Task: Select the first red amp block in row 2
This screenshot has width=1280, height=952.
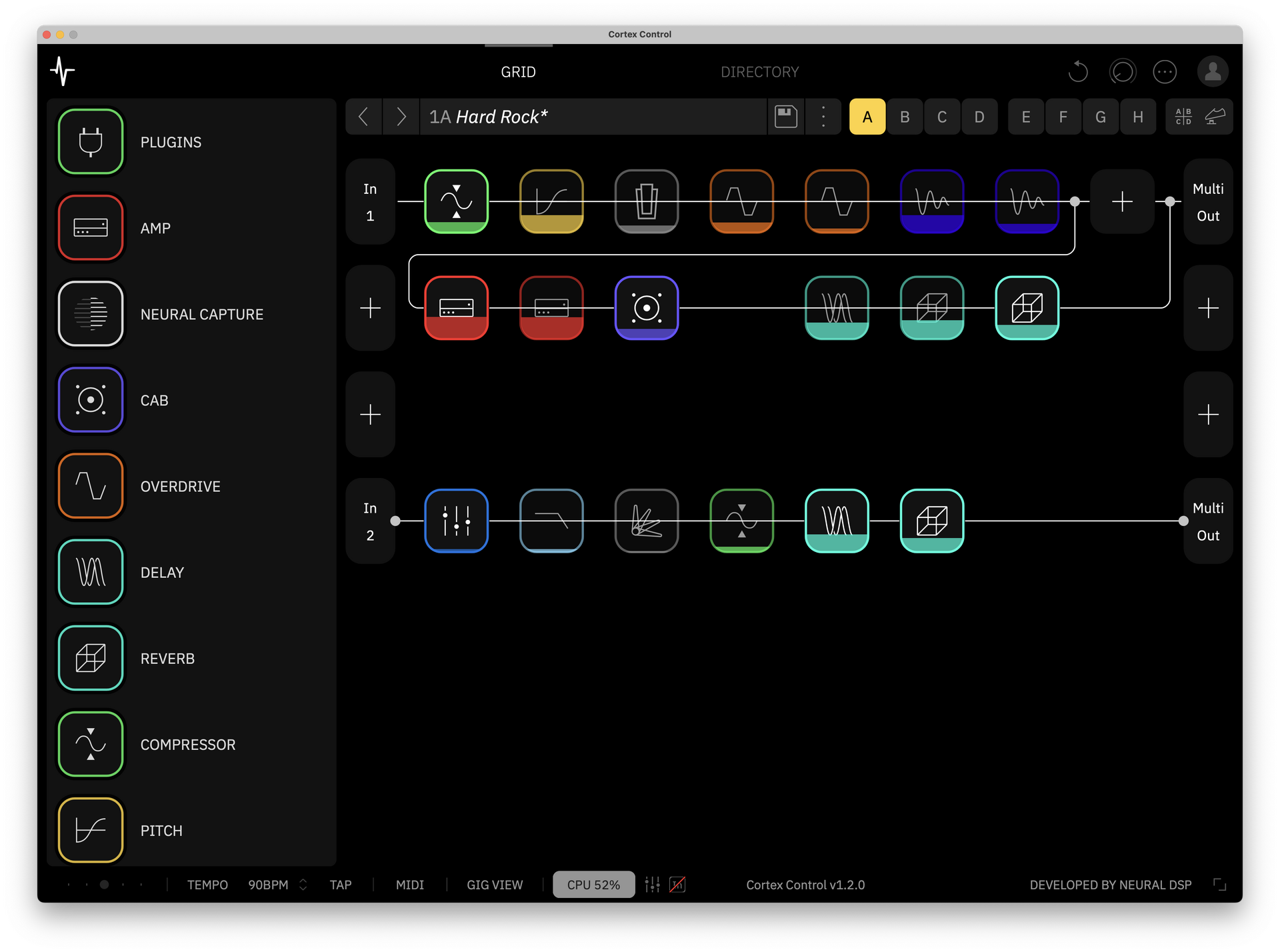Action: point(457,308)
